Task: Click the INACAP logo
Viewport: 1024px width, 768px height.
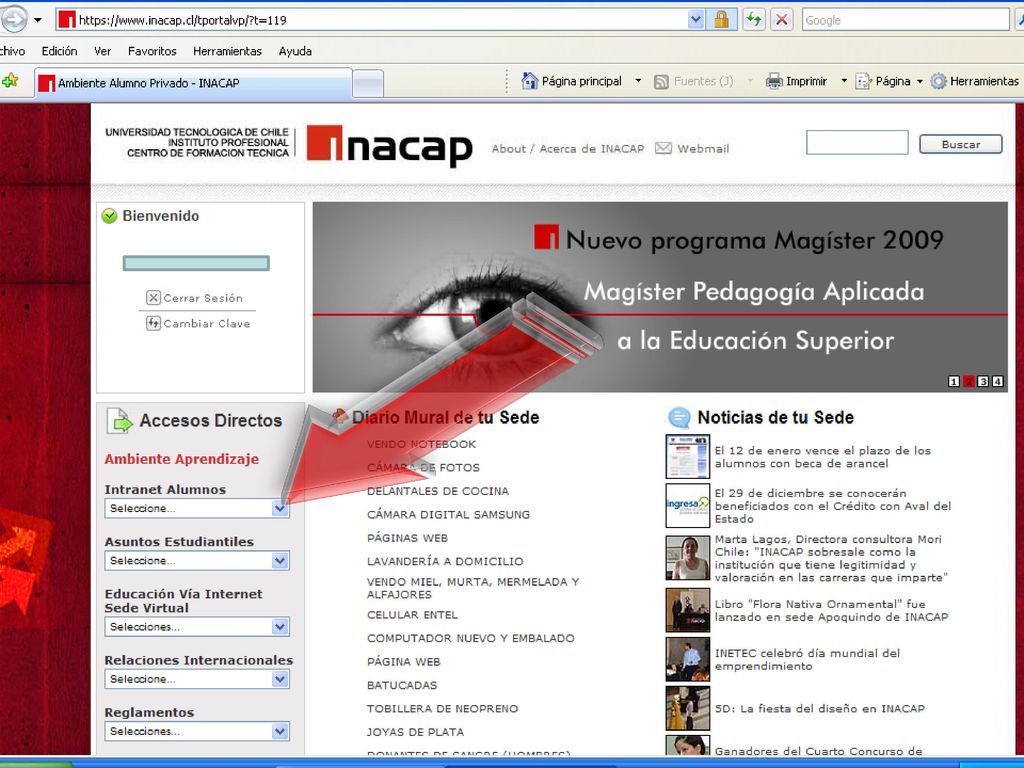Action: tap(389, 145)
